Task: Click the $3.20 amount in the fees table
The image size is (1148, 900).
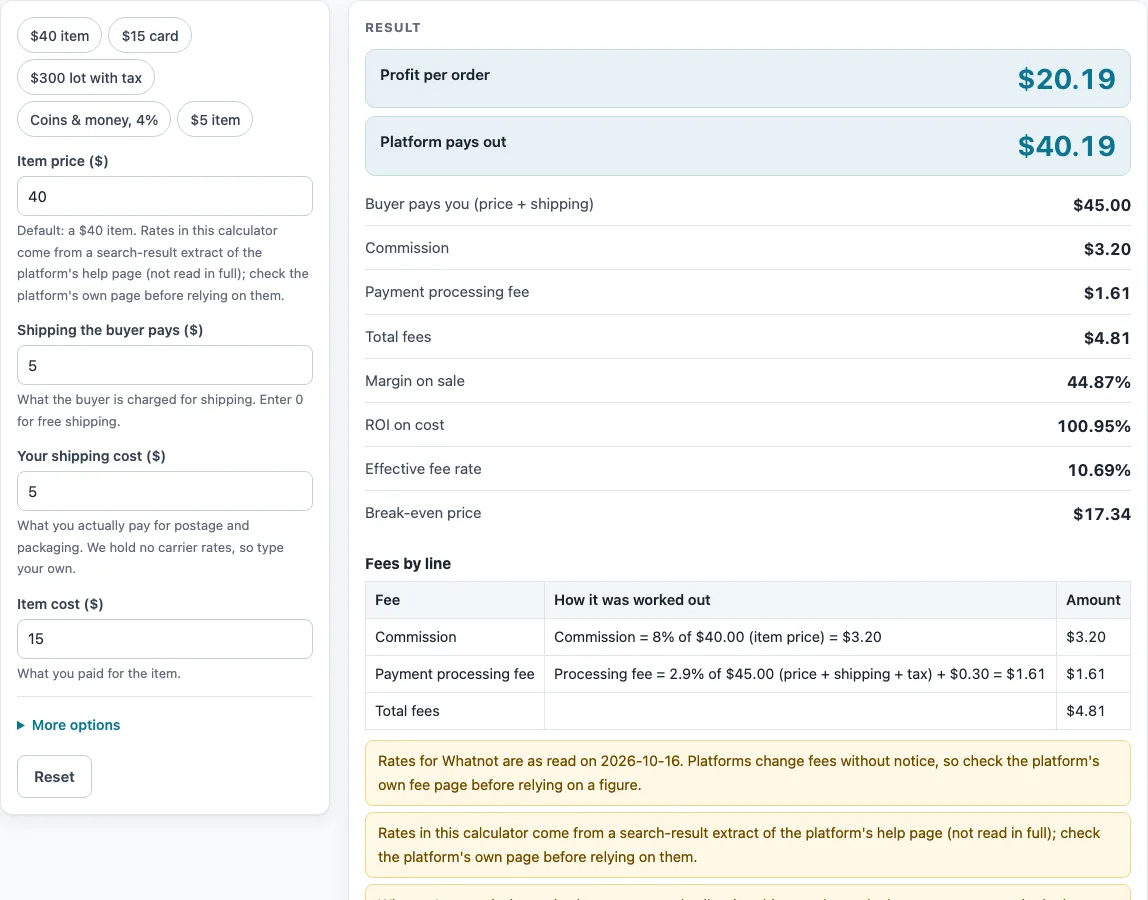Action: point(1093,637)
